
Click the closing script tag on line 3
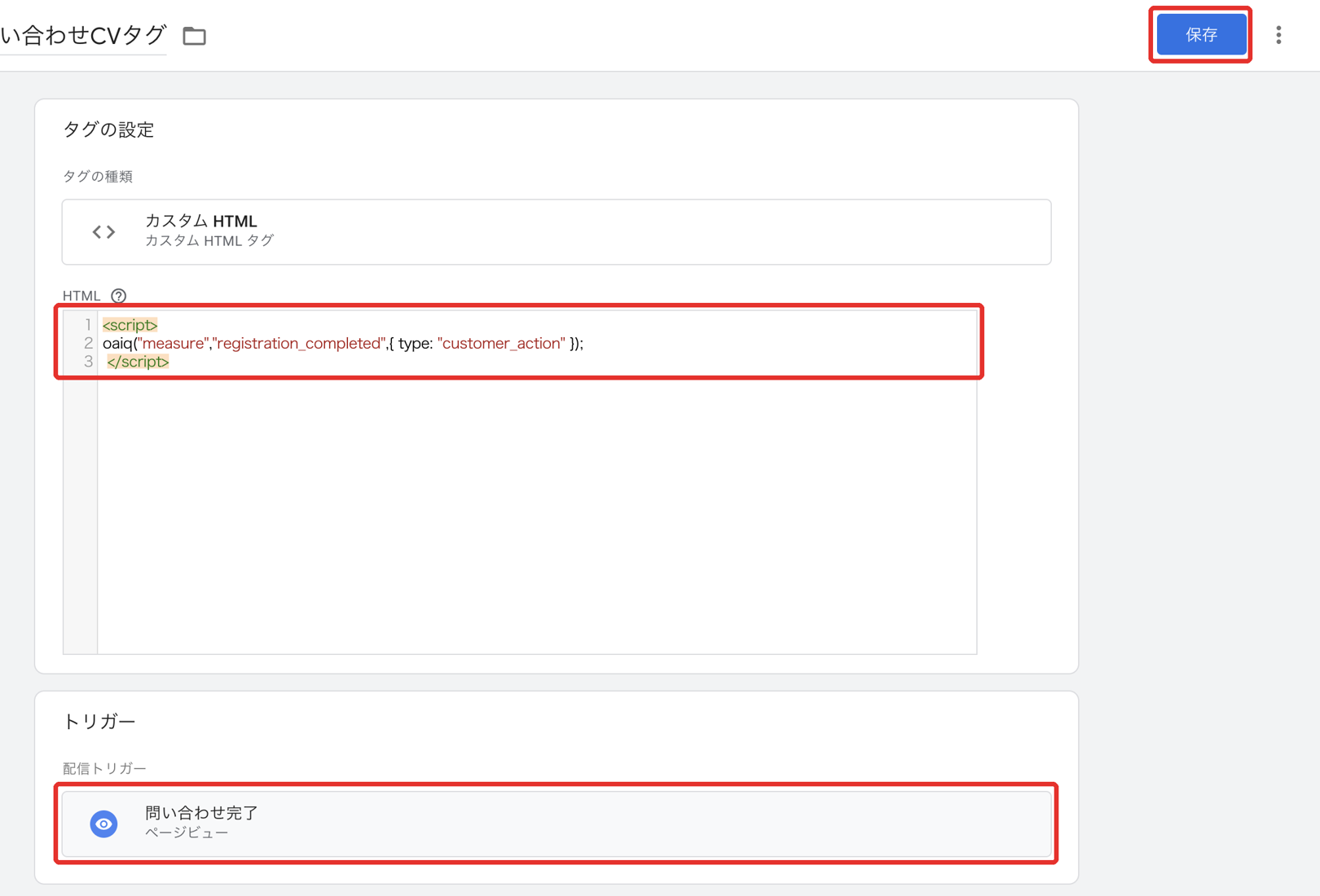[138, 362]
